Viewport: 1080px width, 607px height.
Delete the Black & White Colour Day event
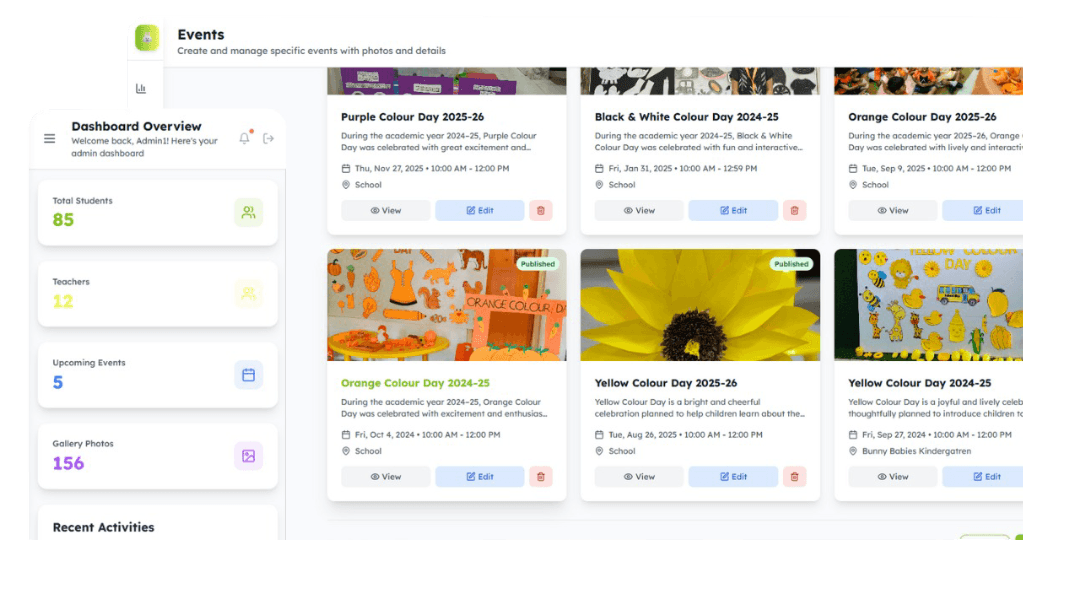click(795, 211)
